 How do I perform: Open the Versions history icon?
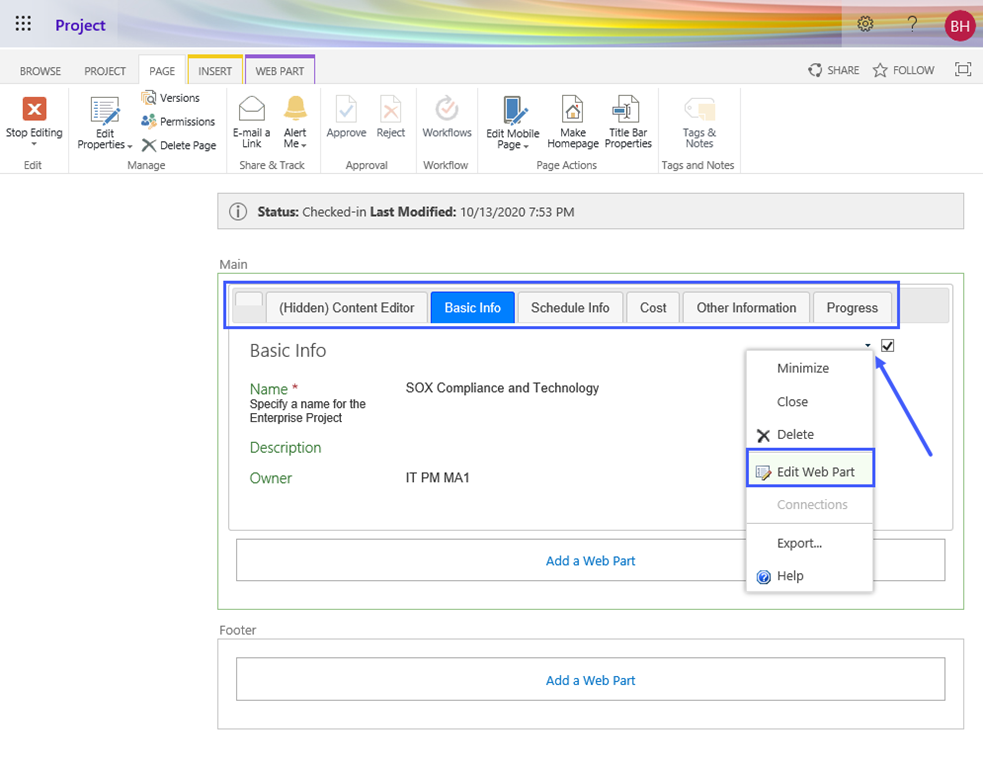click(x=149, y=98)
